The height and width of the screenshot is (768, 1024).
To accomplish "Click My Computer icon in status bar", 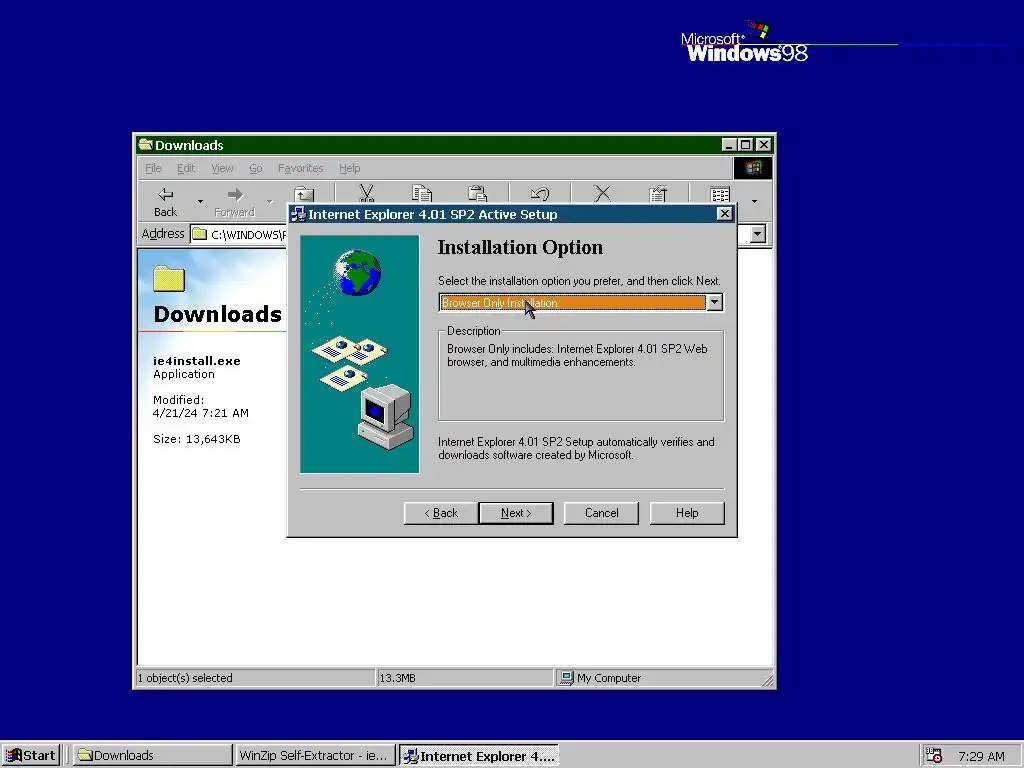I will (x=566, y=678).
